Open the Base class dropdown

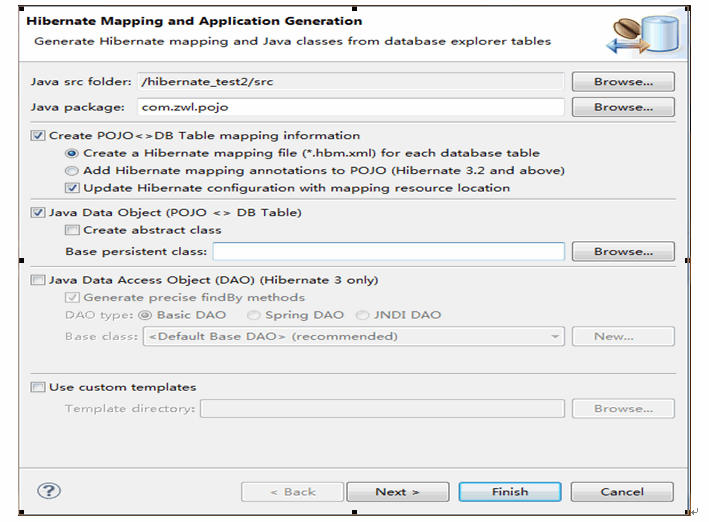pos(354,337)
